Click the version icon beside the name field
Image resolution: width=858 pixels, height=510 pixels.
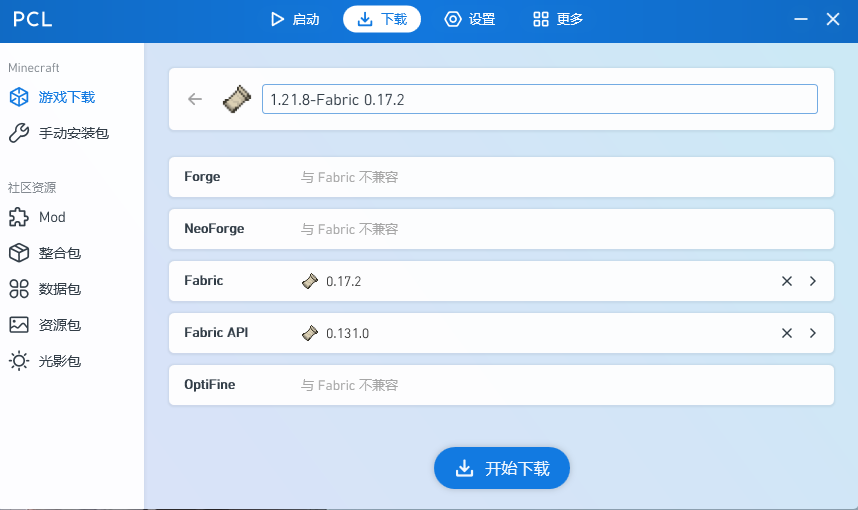coord(236,99)
